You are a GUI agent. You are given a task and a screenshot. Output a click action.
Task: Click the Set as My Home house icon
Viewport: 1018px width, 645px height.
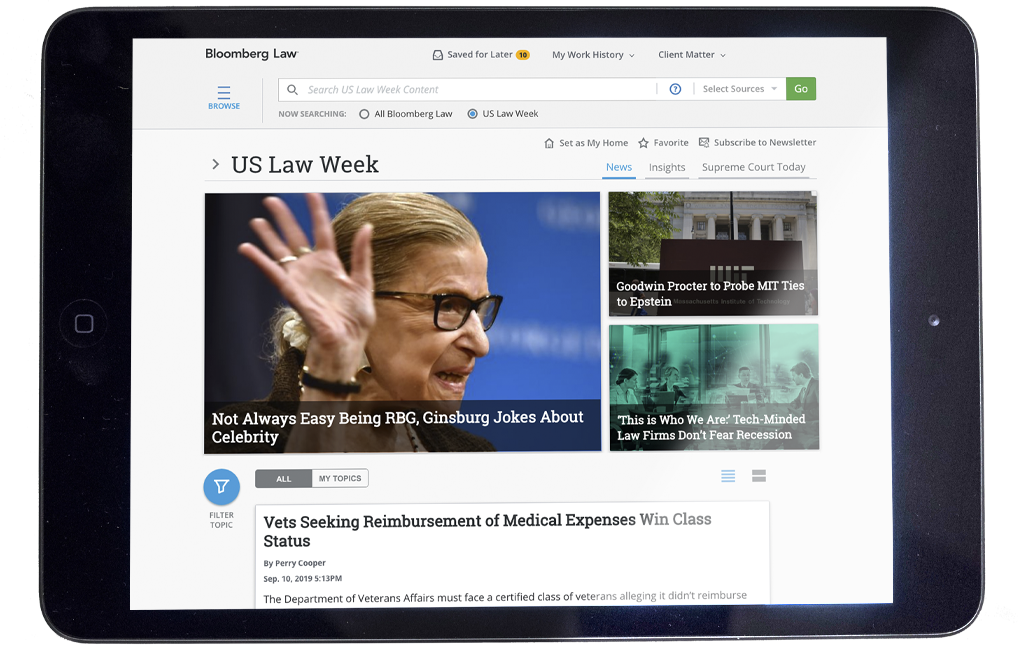click(x=549, y=143)
